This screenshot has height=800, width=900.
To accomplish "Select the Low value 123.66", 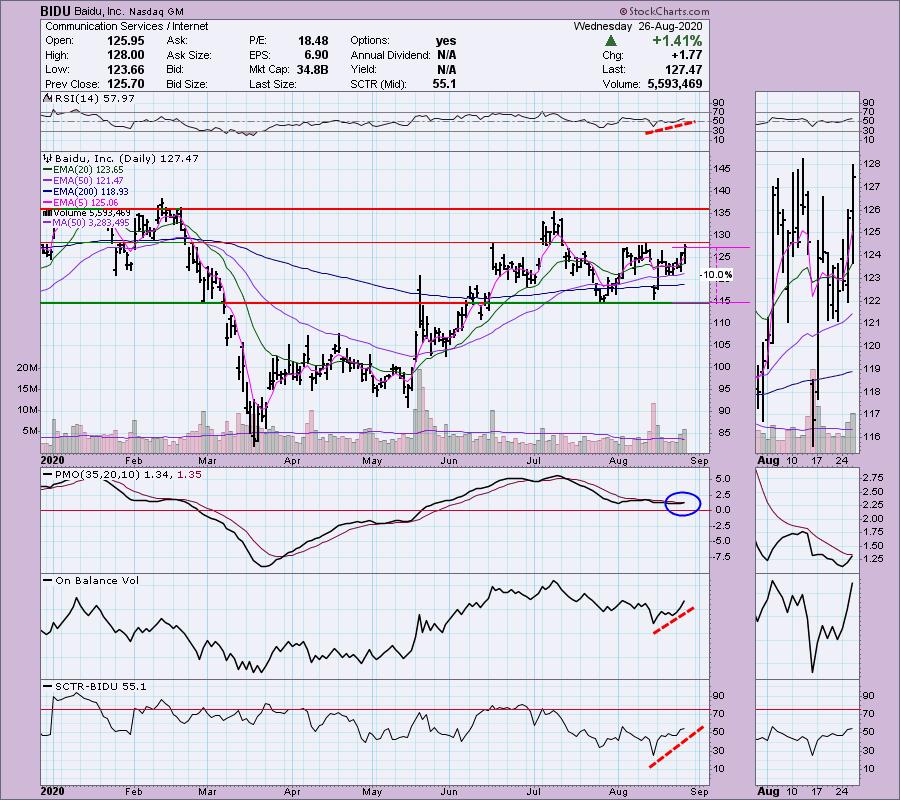I will 126,69.
